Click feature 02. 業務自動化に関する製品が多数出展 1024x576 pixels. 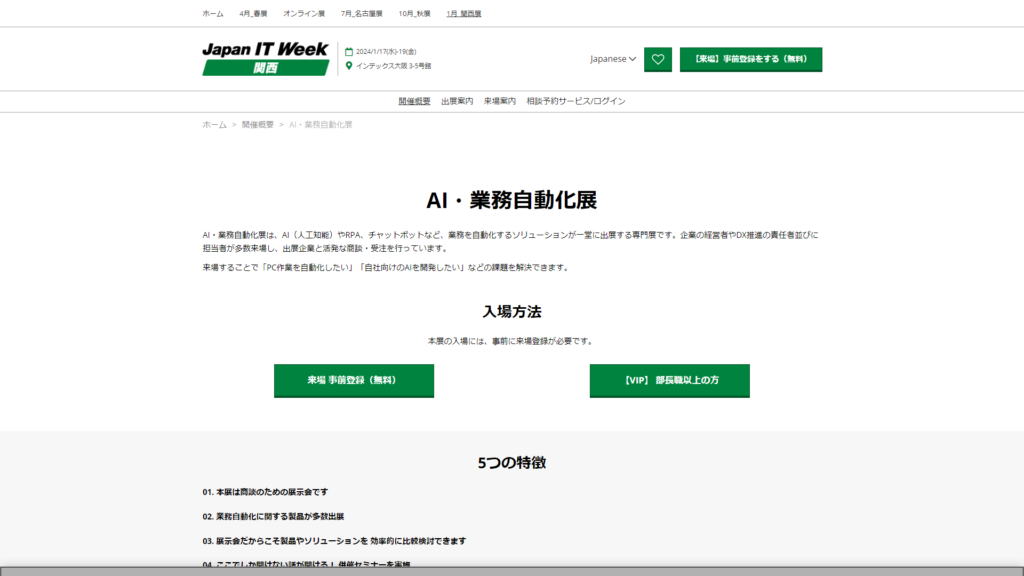(x=273, y=517)
